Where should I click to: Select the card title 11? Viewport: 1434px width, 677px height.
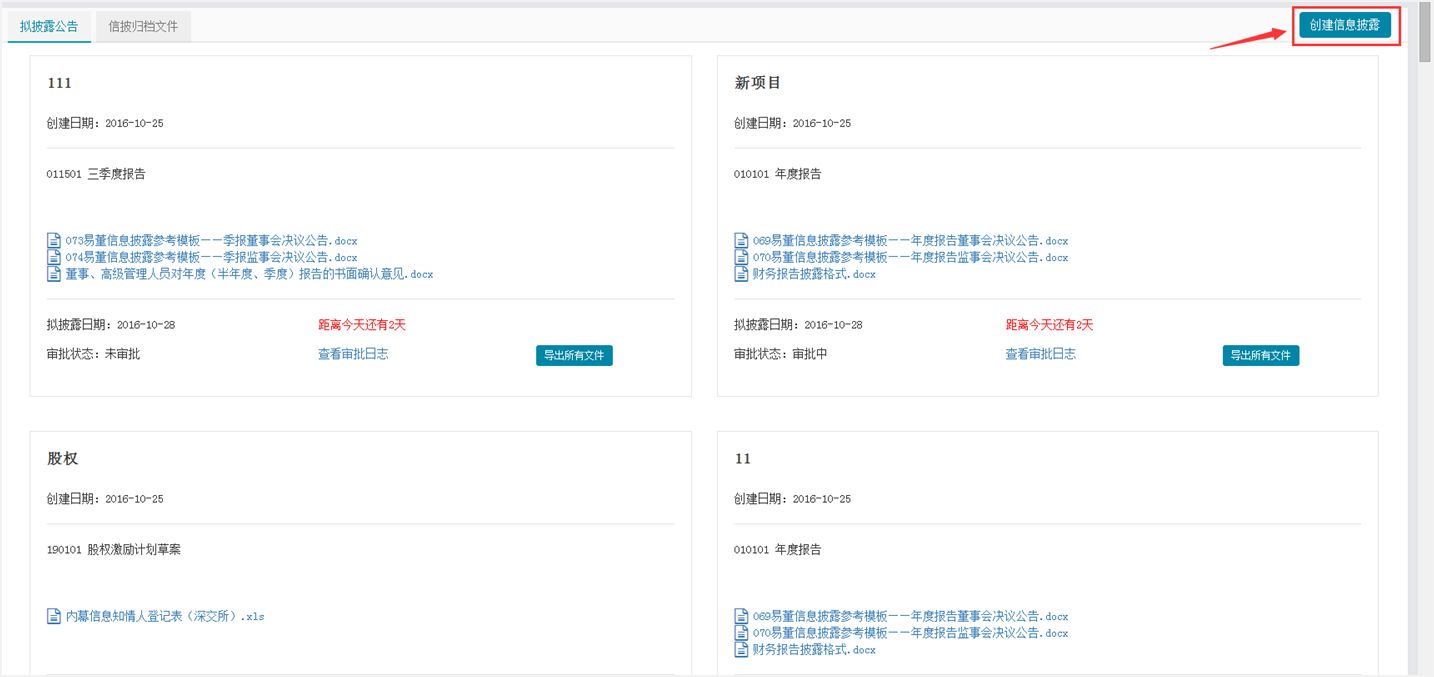click(742, 459)
